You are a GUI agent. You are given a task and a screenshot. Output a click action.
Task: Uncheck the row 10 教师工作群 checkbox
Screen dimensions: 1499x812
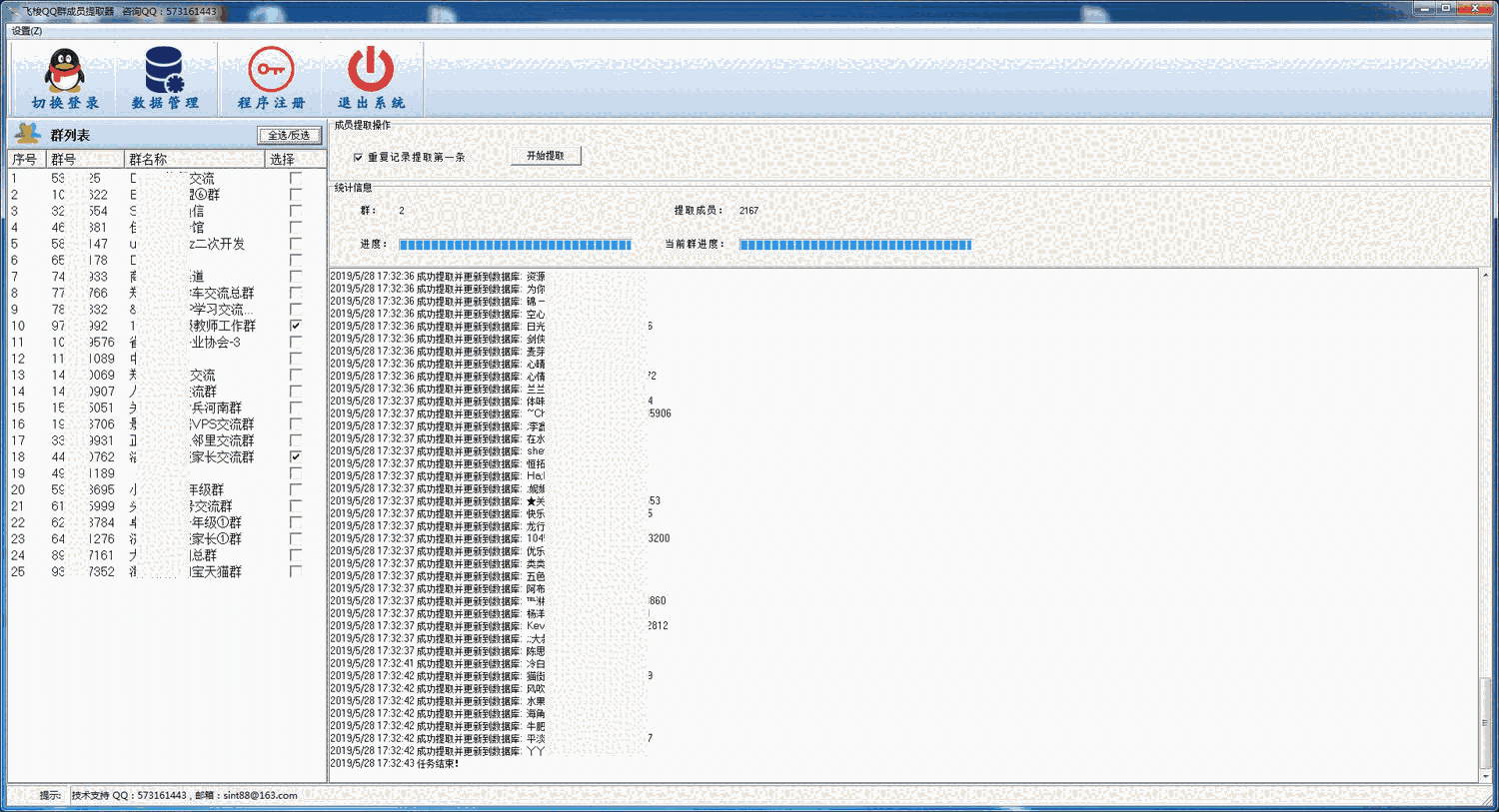pyautogui.click(x=296, y=326)
